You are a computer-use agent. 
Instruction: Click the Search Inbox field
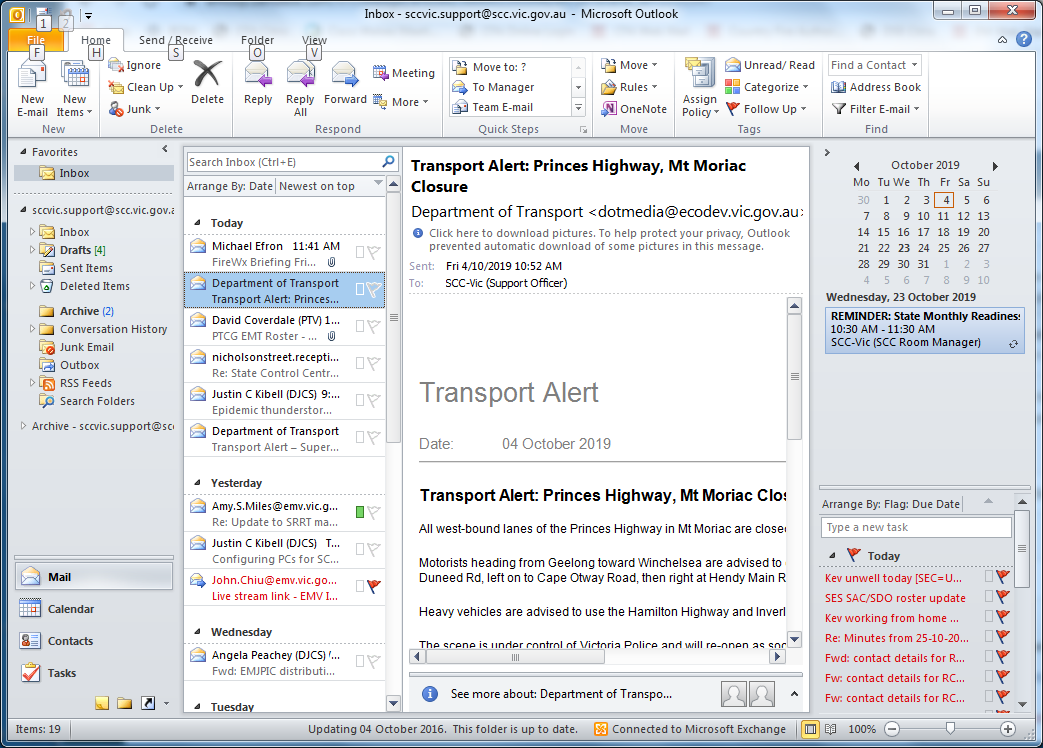[283, 162]
